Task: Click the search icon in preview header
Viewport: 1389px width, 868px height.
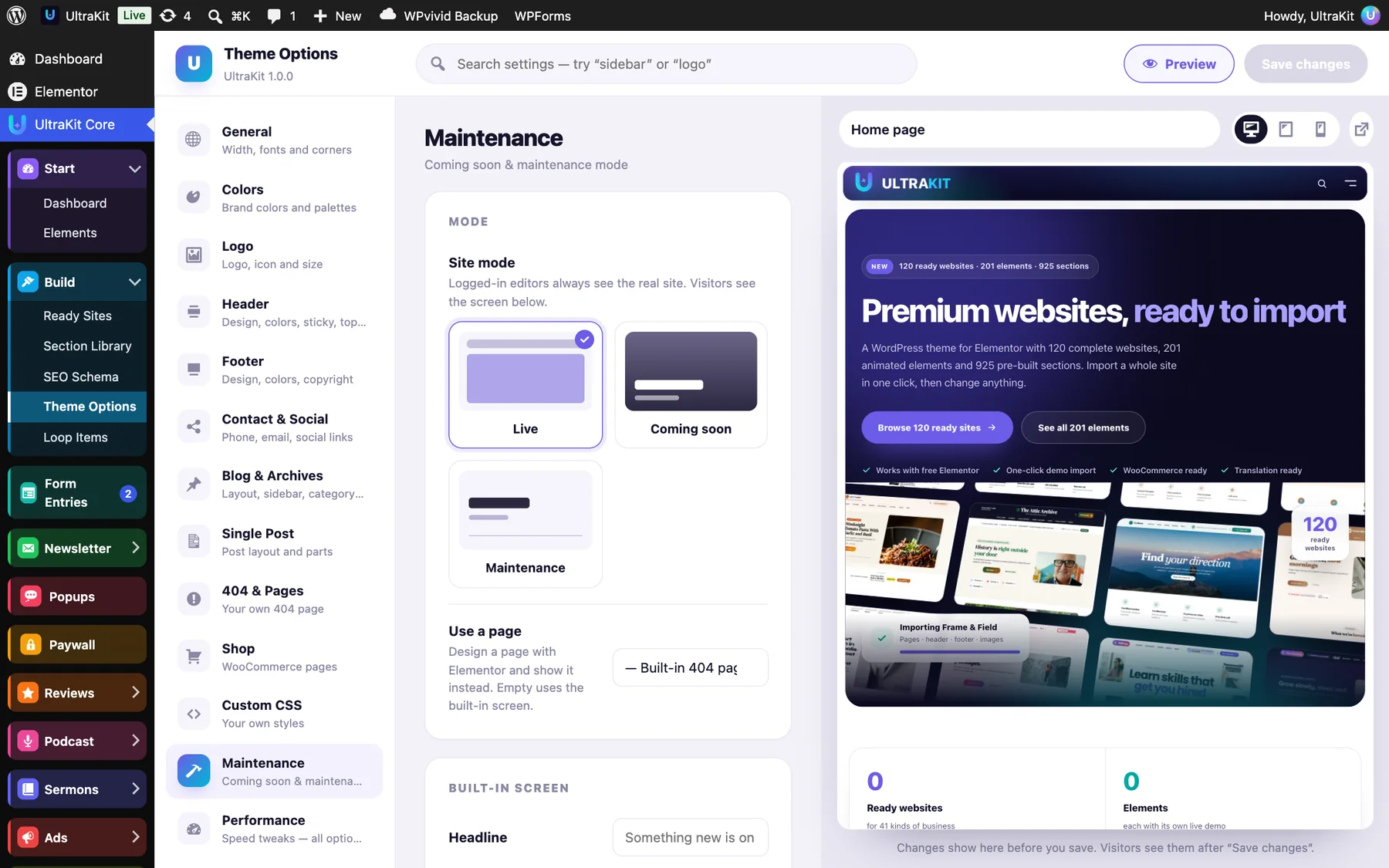Action: coord(1322,184)
